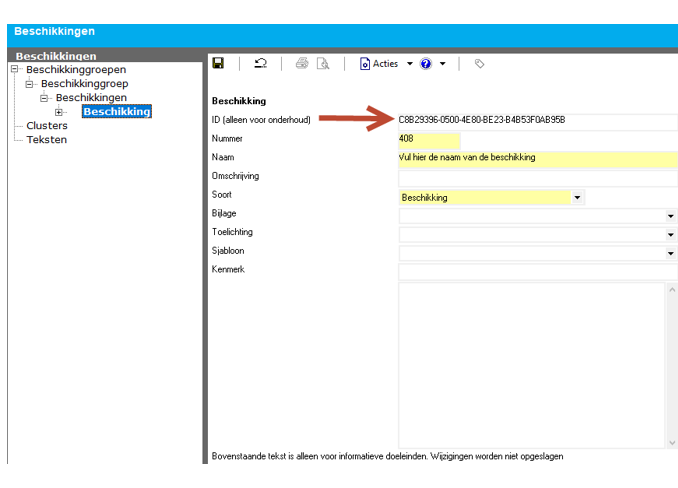Screen dimensions: 678x488
Task: Click the Save floppy disk icon
Action: (x=219, y=63)
